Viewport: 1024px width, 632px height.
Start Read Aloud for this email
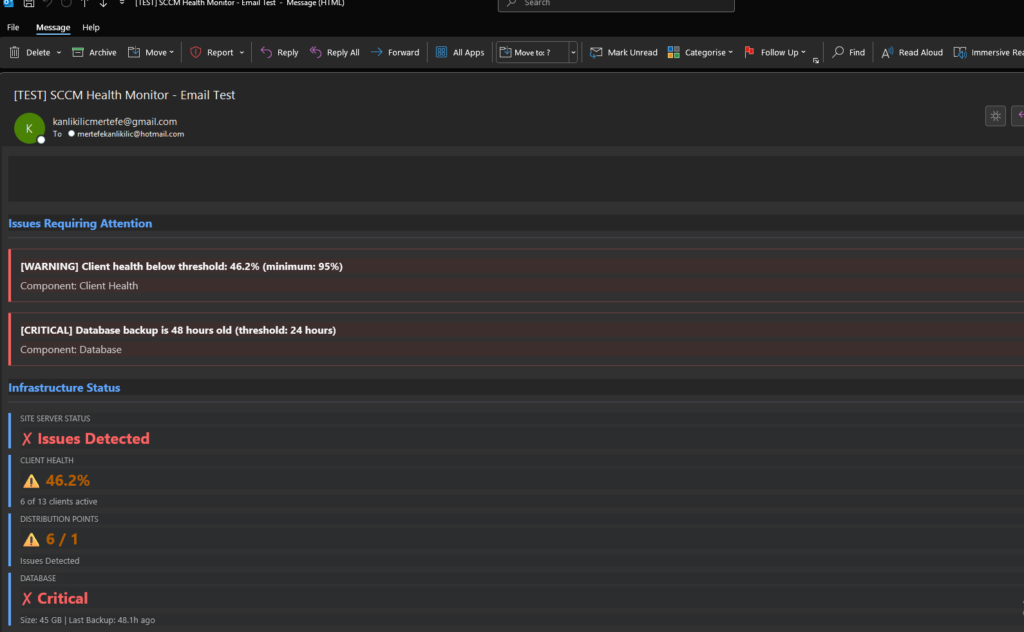pos(912,53)
